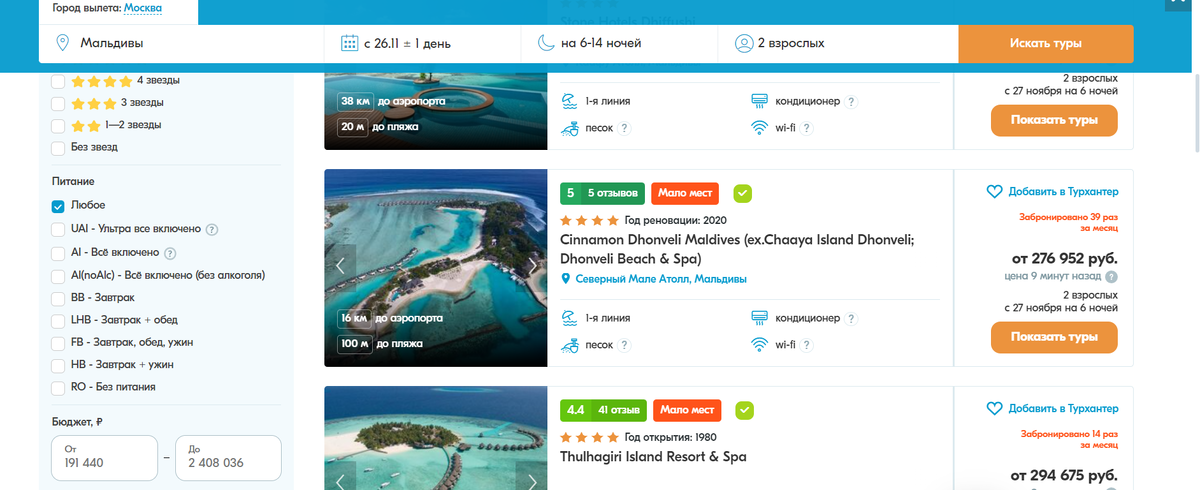Click the wi-fi icon on Cinnamon Dhonveli card
Screen dimensions: 1200x490
[x=759, y=345]
